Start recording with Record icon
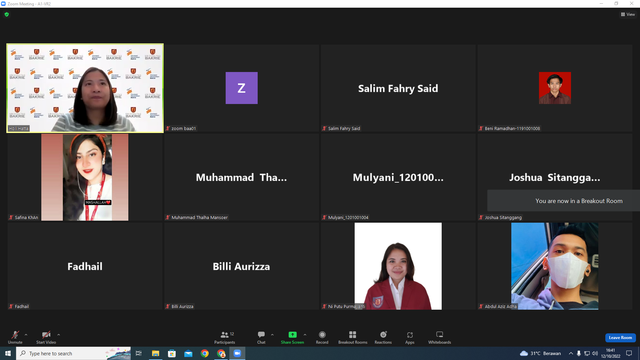Viewport: 640px width, 360px height. pos(322,337)
